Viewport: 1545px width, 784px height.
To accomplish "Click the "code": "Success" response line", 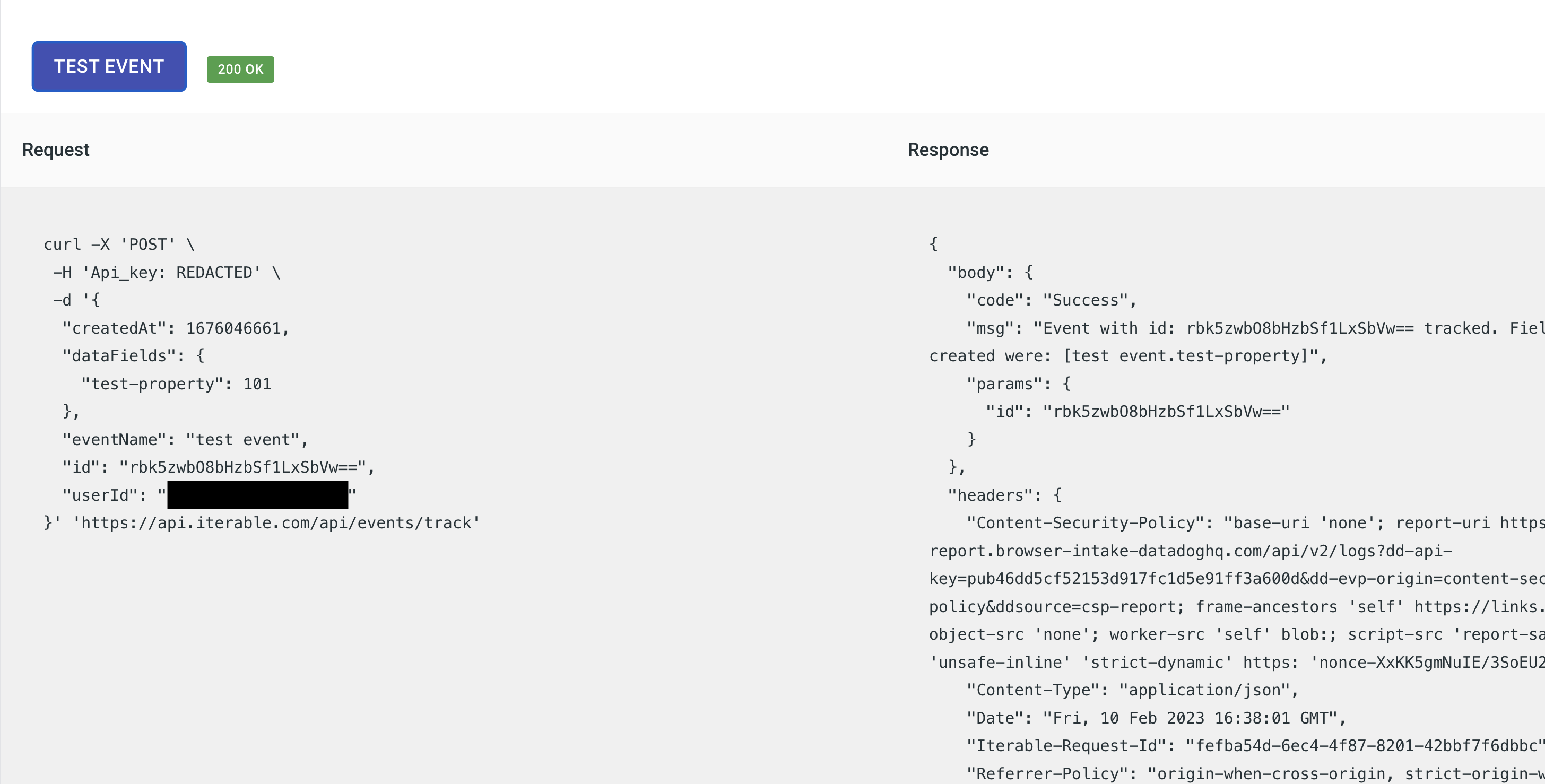I will [x=1051, y=300].
